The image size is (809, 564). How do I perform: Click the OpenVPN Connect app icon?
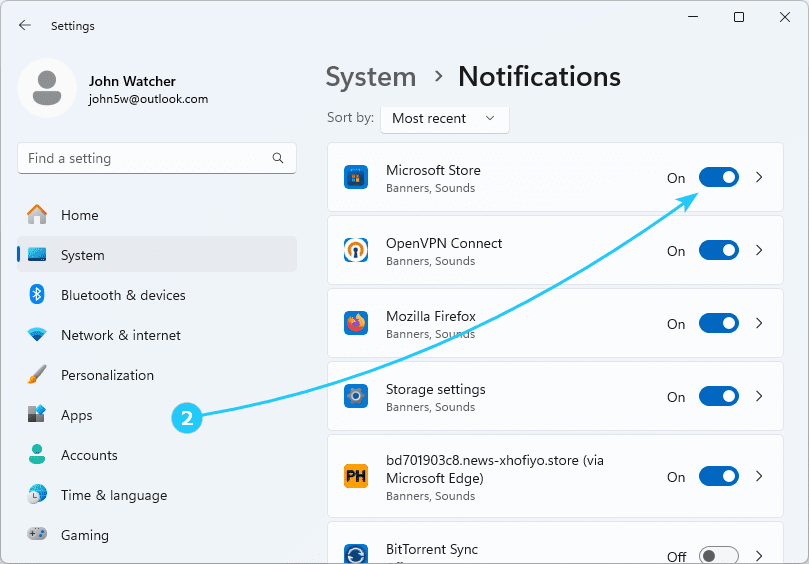point(356,250)
